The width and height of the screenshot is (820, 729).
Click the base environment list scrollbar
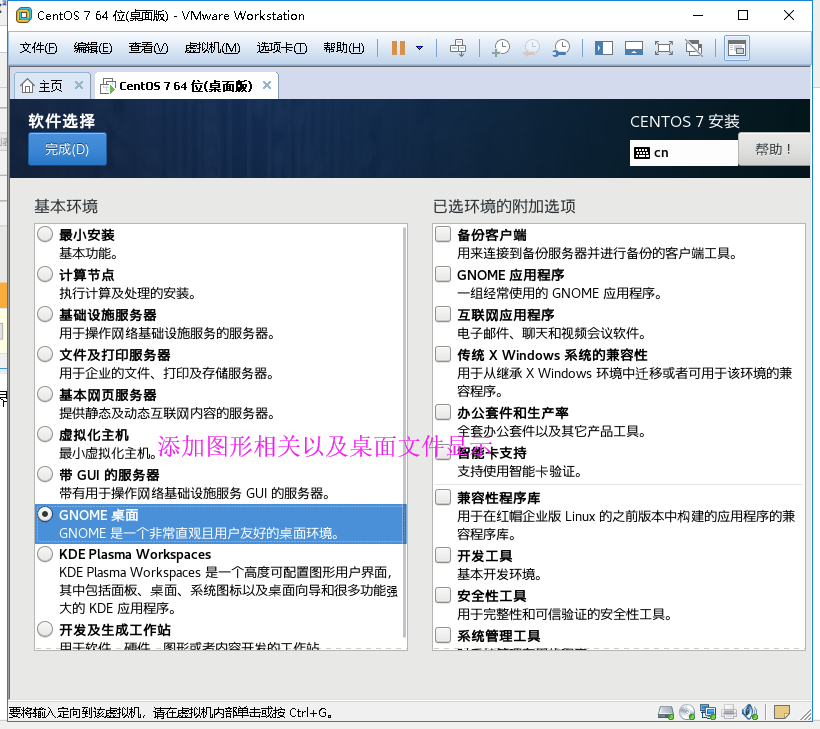[x=404, y=432]
